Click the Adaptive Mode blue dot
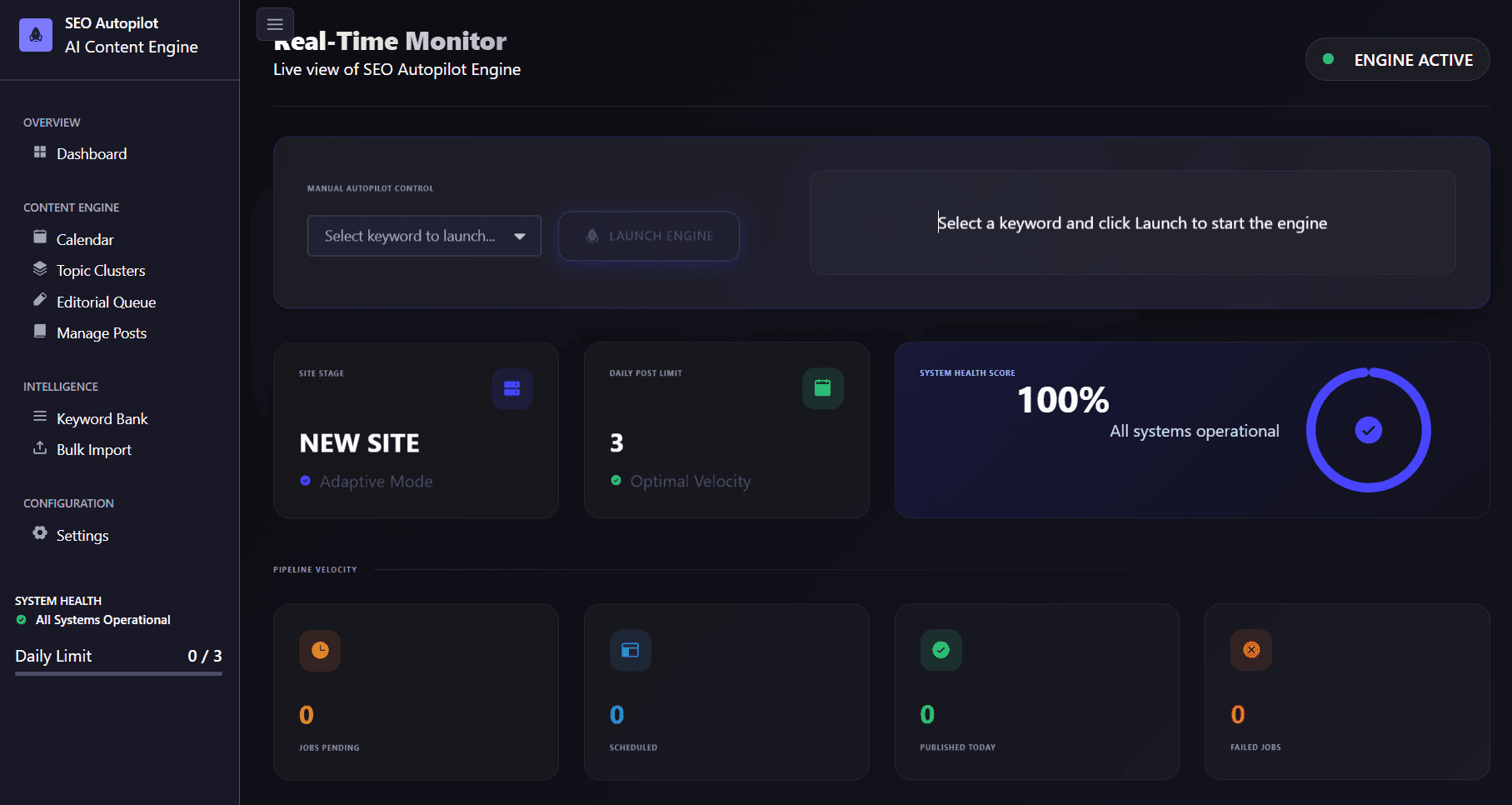 [305, 481]
